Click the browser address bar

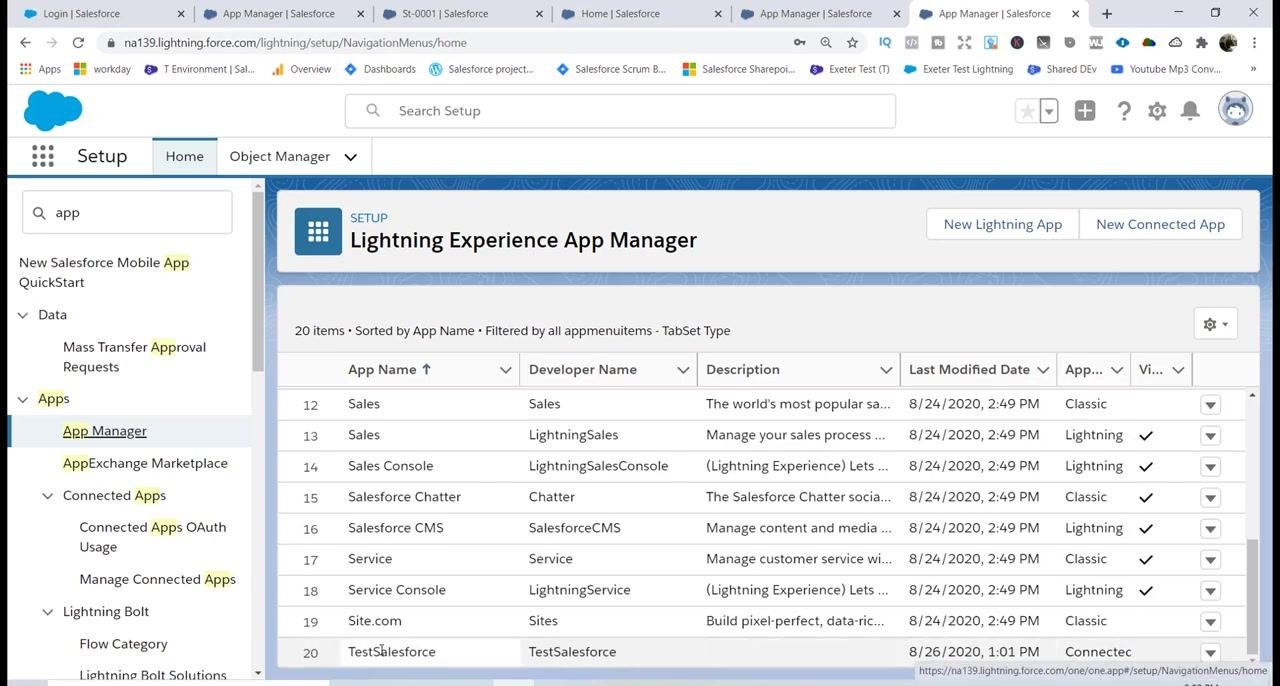point(450,43)
